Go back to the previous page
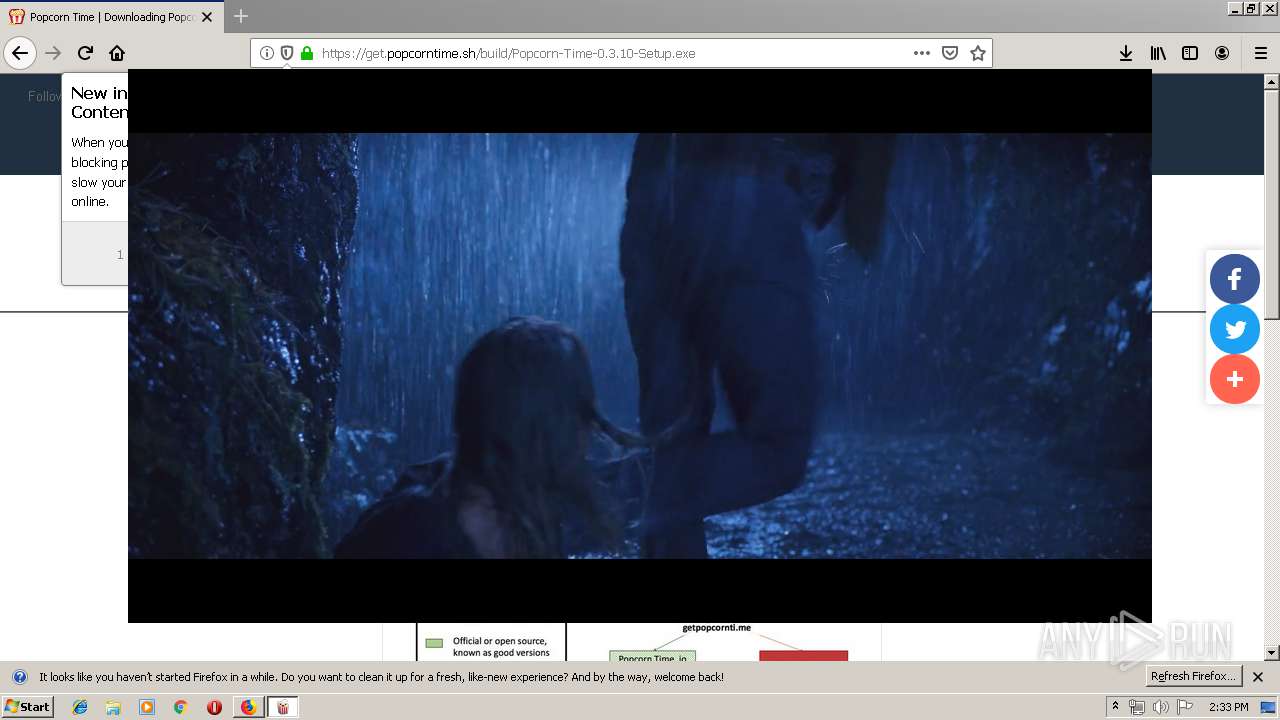 coord(20,53)
